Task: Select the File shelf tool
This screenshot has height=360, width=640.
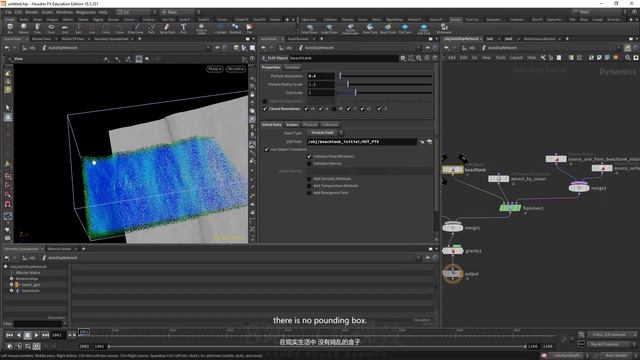Action: (249, 28)
